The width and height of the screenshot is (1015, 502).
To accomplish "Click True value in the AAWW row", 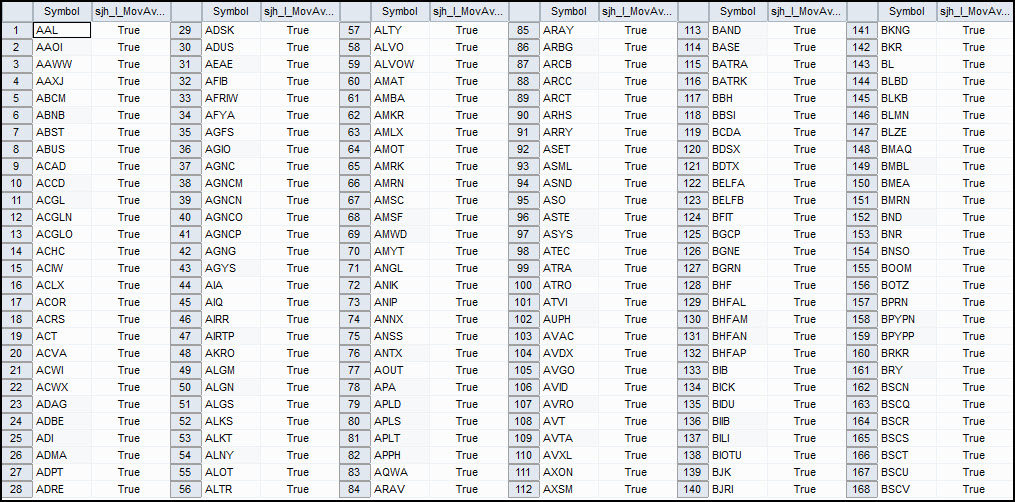I will [x=129, y=64].
